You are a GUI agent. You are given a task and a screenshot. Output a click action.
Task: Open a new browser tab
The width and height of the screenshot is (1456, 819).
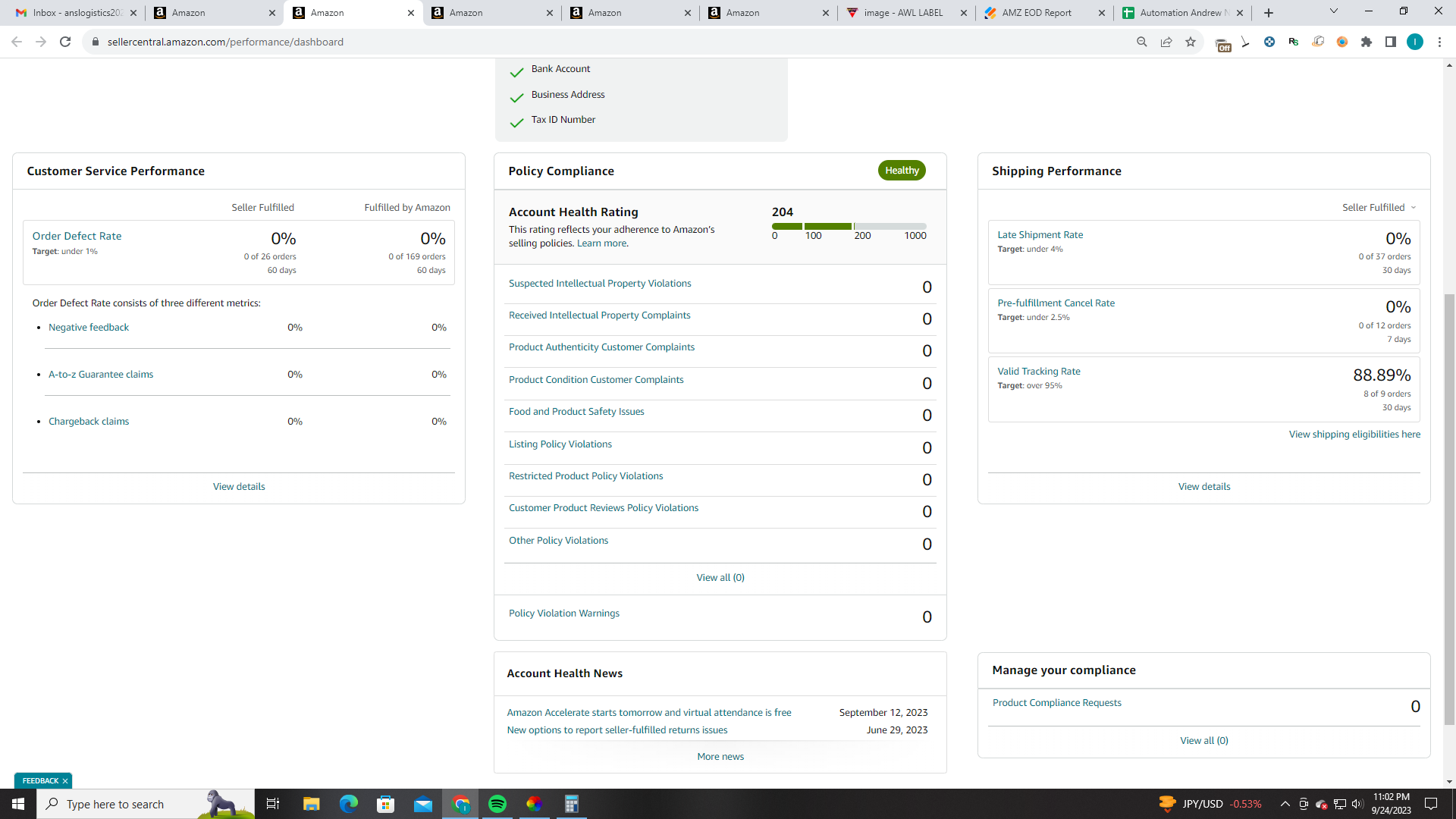(x=1269, y=13)
